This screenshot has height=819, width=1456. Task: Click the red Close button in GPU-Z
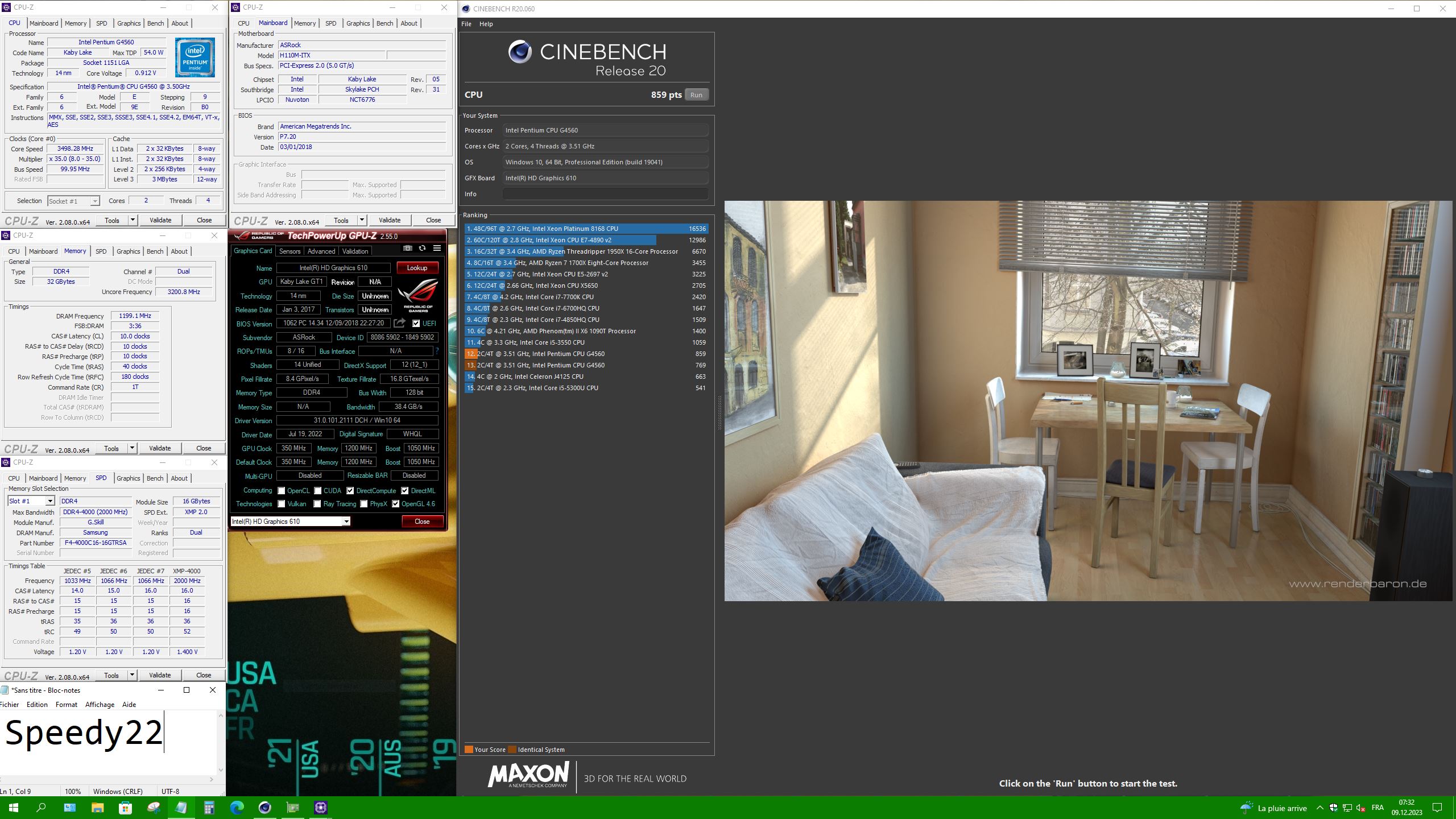click(422, 521)
